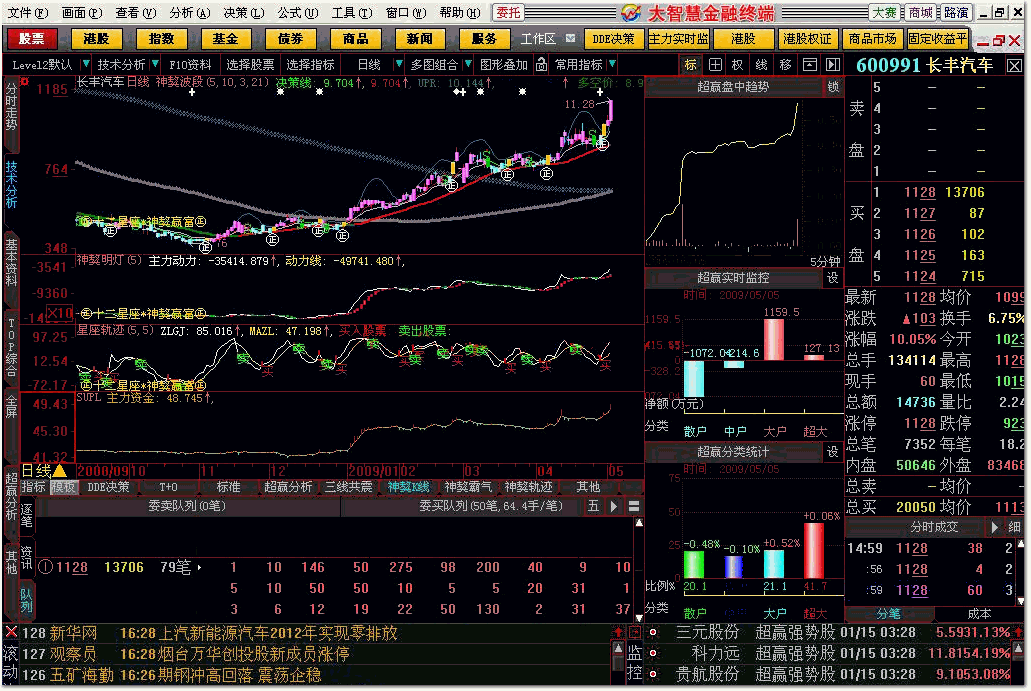This screenshot has width=1031, height=691.
Task: Click the collapse-panel icon beside 移
Action: pyautogui.click(x=809, y=64)
